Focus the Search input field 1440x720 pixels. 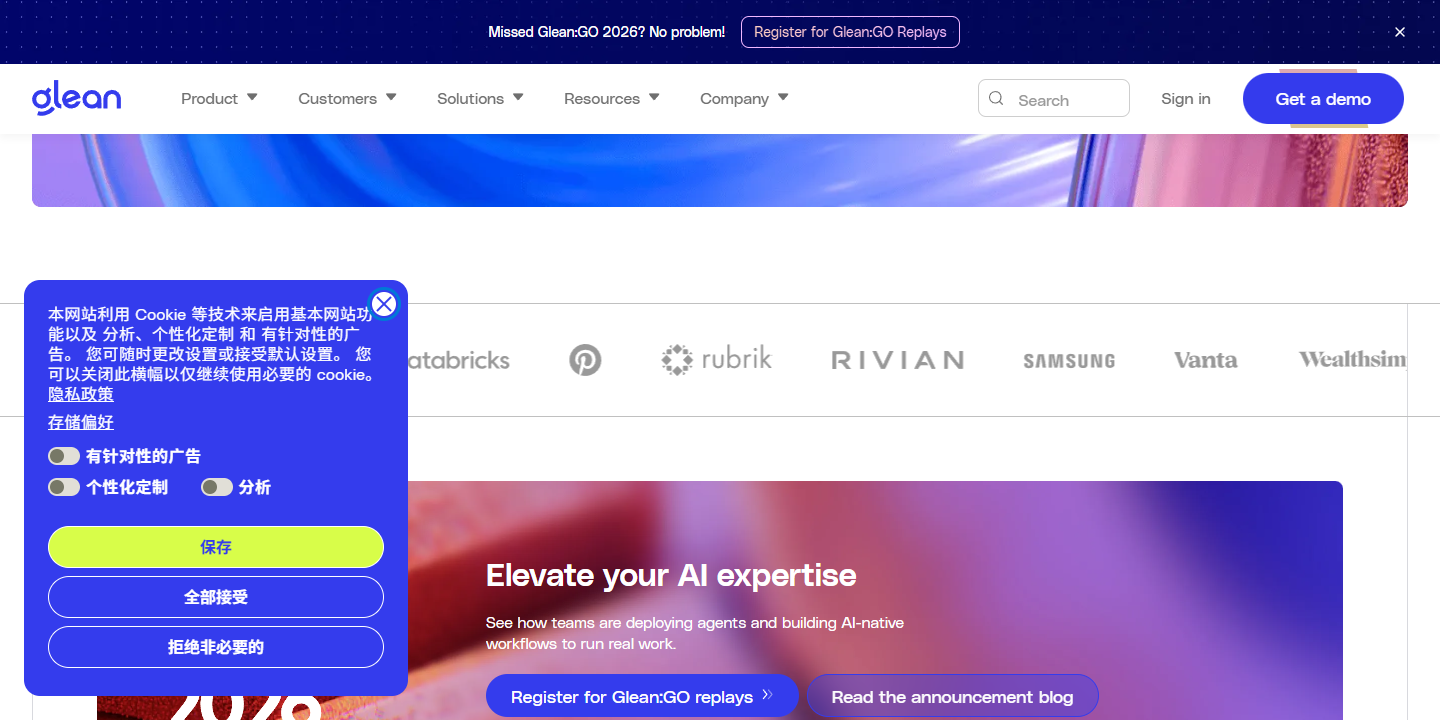pyautogui.click(x=1054, y=98)
